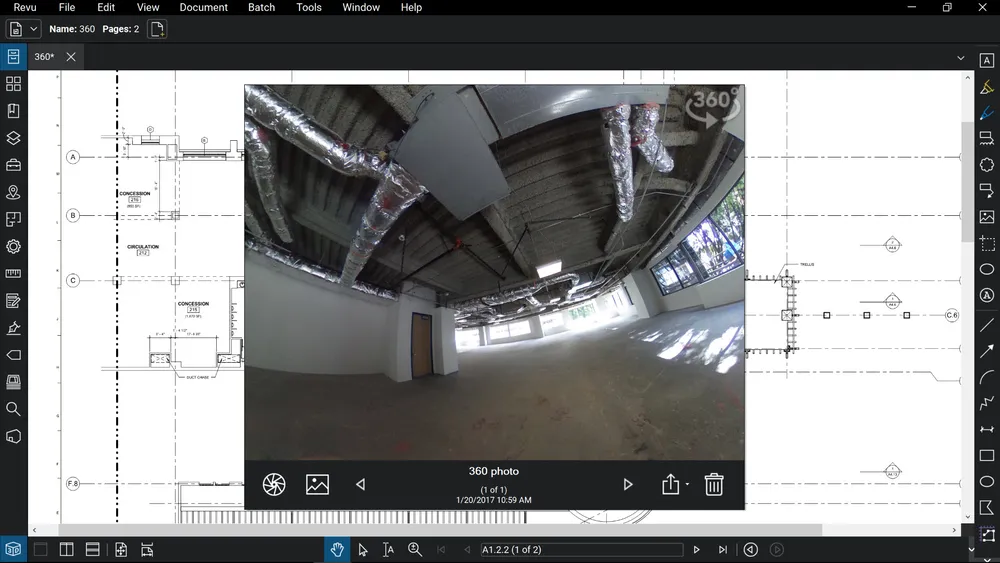1000x563 pixels.
Task: Go to next photo in viewer
Action: [628, 485]
